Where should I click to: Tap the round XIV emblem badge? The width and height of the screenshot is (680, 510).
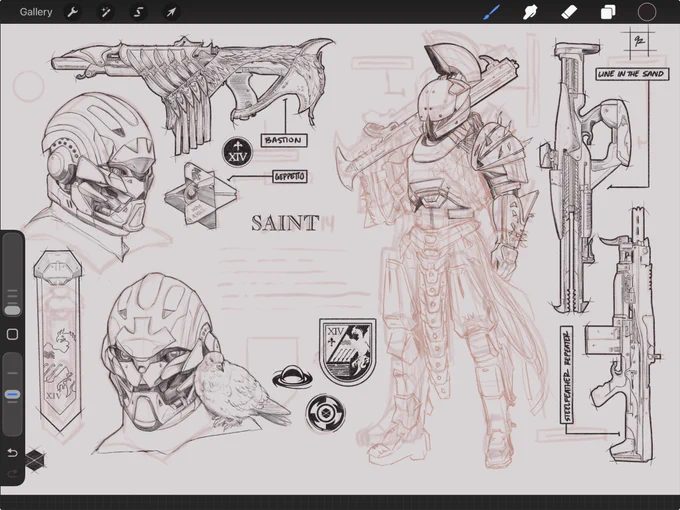pyautogui.click(x=238, y=152)
